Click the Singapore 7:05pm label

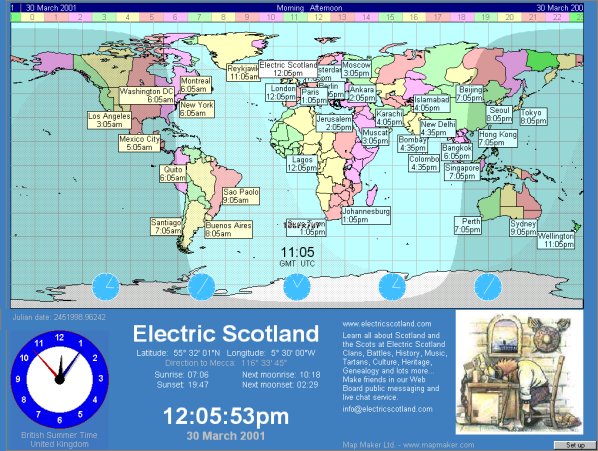pos(462,172)
